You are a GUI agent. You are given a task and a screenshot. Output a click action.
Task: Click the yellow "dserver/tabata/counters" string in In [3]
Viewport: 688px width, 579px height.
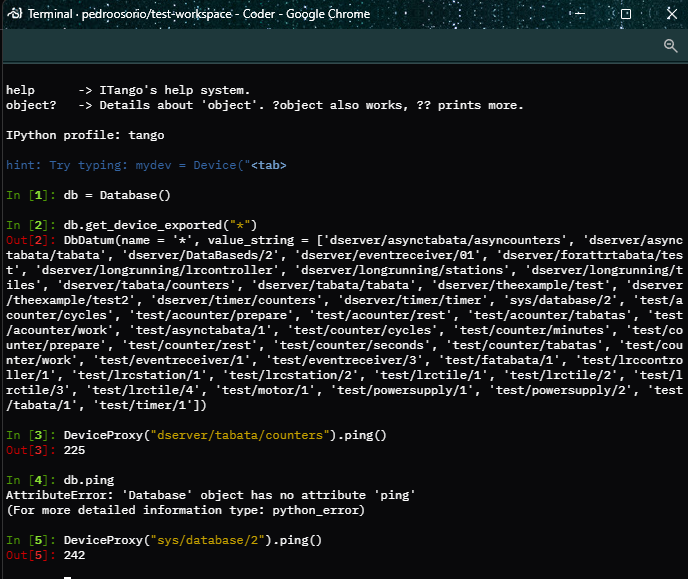point(240,435)
